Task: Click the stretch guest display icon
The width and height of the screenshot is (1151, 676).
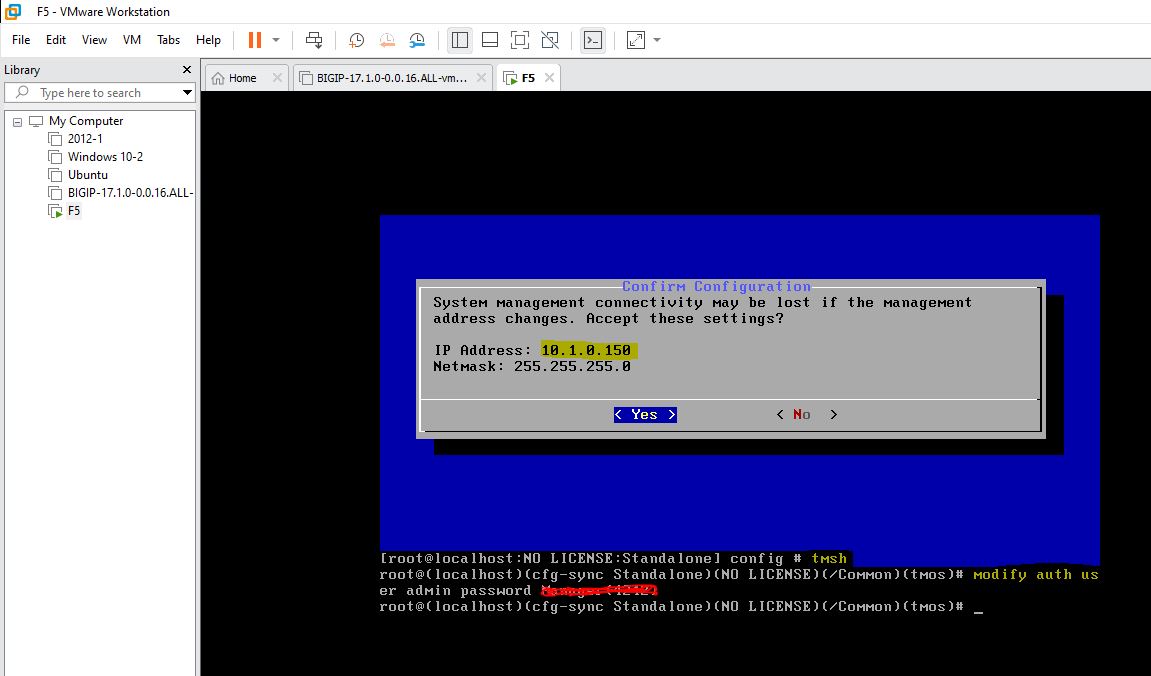Action: pos(636,40)
